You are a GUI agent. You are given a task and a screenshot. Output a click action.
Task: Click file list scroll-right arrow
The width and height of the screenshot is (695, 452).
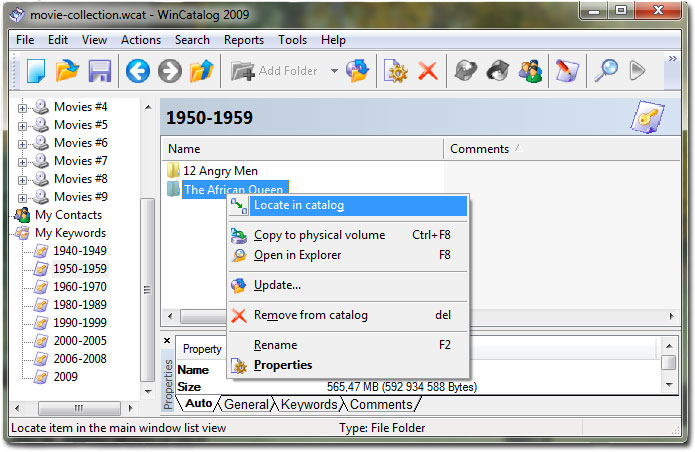pos(672,316)
